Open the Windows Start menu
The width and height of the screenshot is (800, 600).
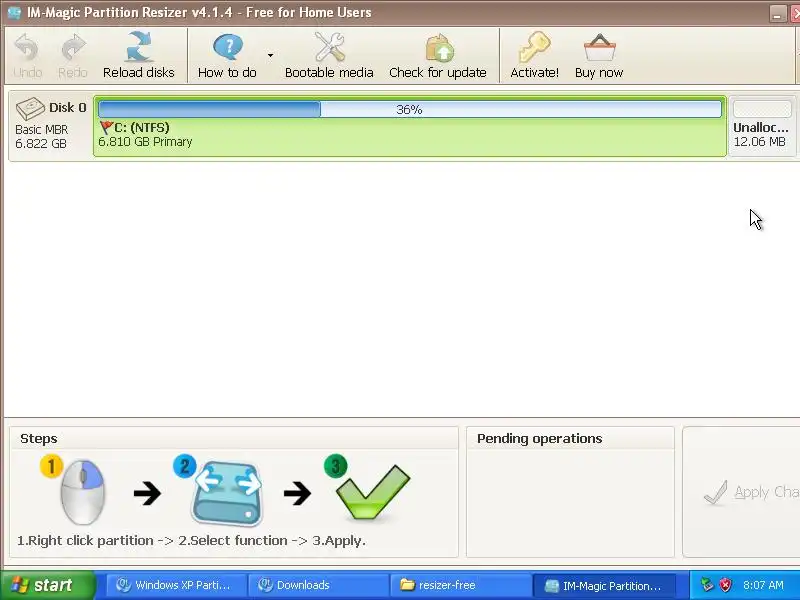(x=47, y=585)
